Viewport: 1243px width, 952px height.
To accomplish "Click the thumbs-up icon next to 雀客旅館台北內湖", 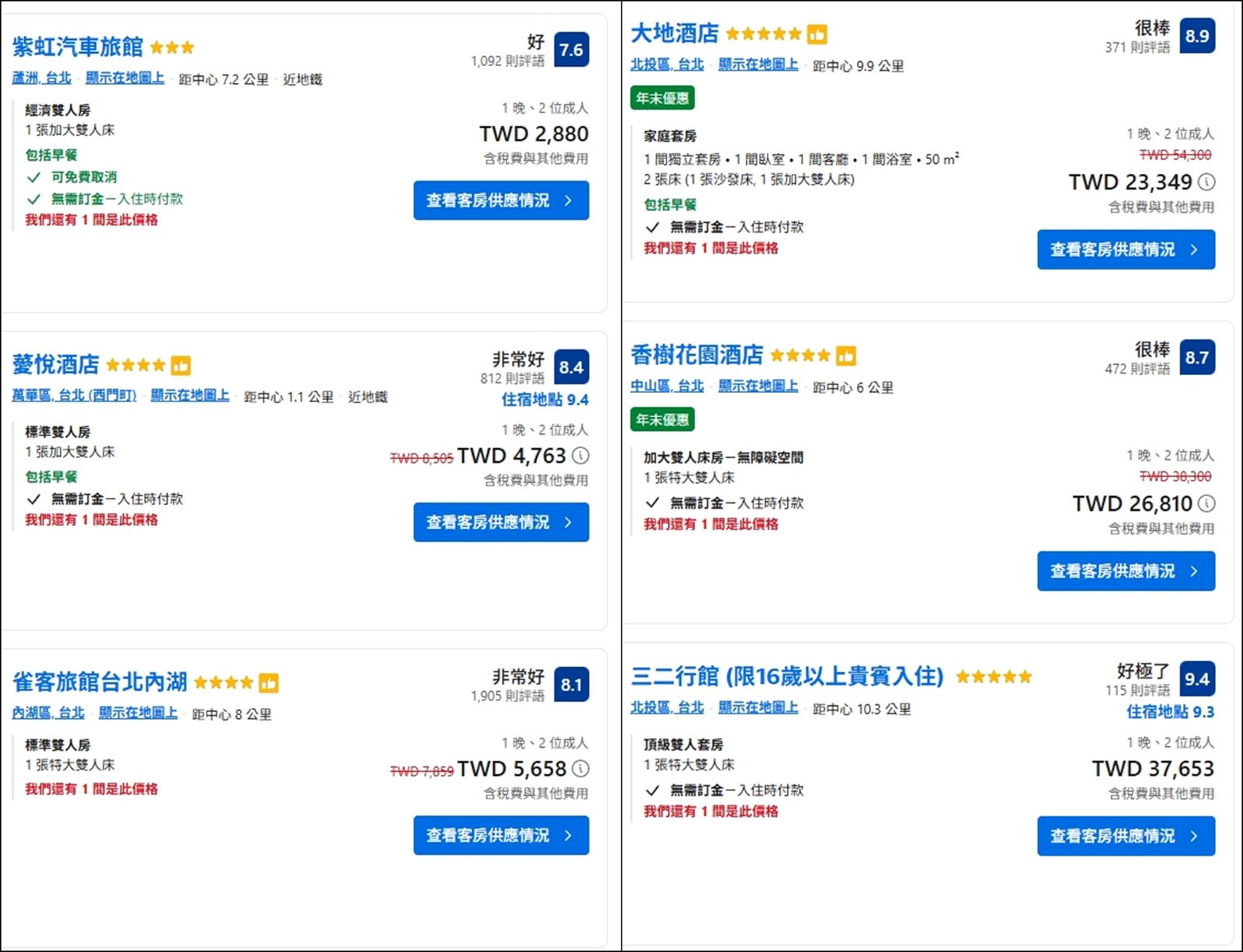I will coord(270,682).
